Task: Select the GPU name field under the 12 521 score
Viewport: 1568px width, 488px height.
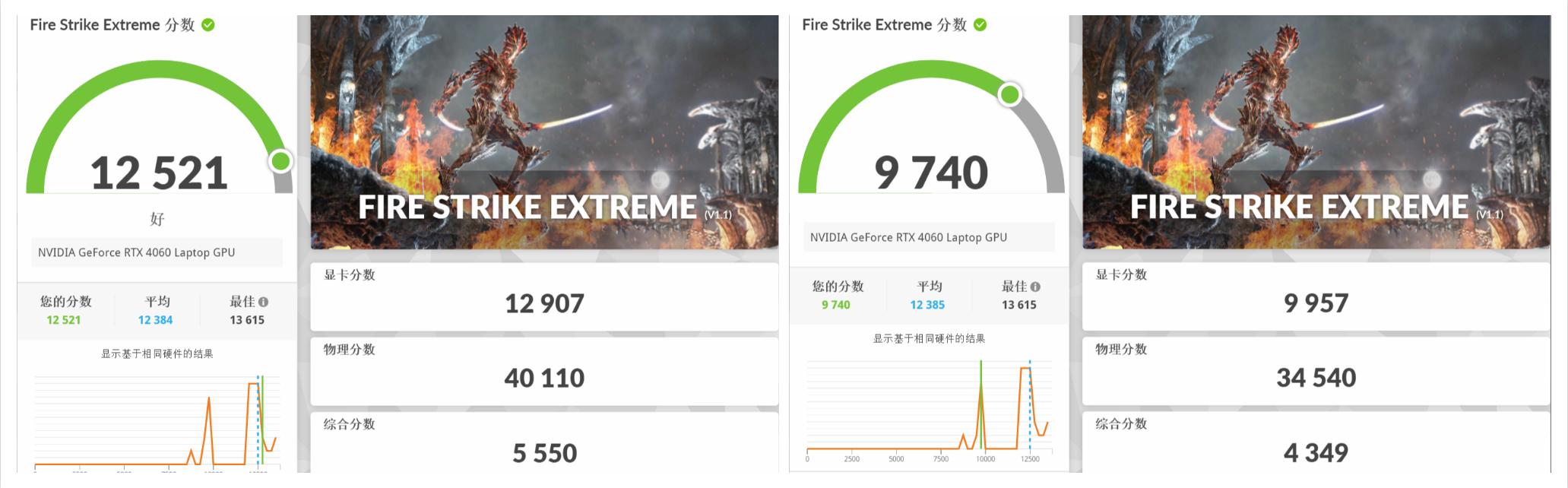Action: tap(157, 252)
